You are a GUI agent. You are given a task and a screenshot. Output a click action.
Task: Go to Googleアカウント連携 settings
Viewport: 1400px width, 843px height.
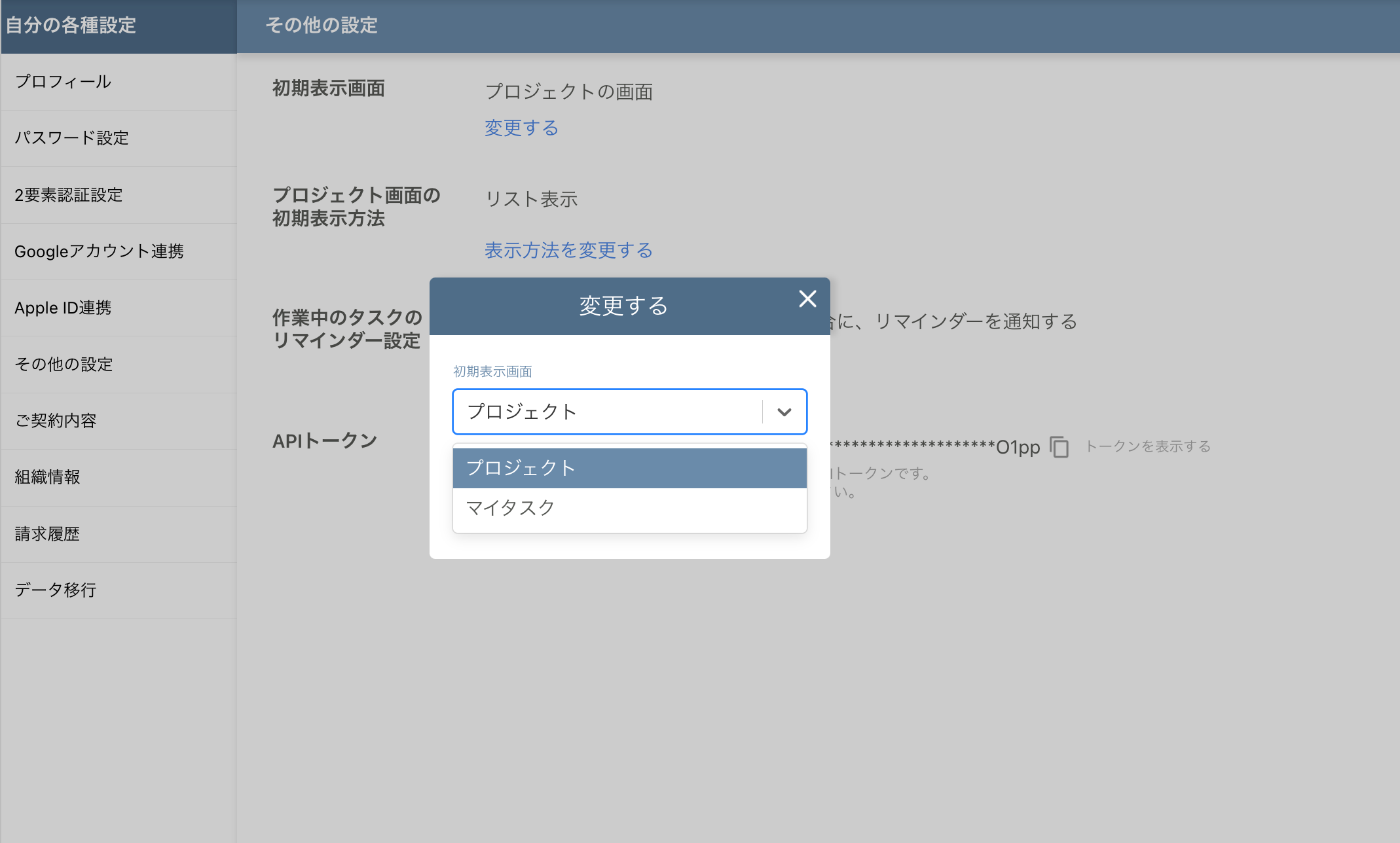(x=100, y=251)
